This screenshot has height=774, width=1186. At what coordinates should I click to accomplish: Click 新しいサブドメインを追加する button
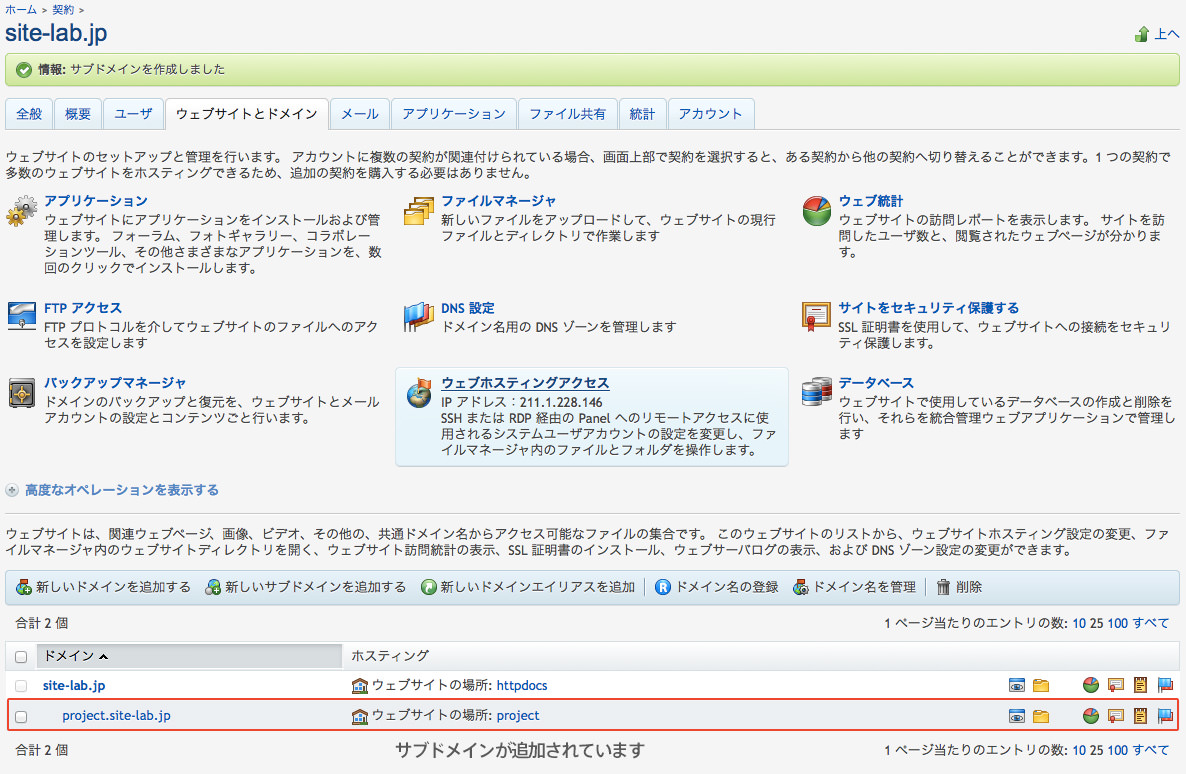point(306,587)
